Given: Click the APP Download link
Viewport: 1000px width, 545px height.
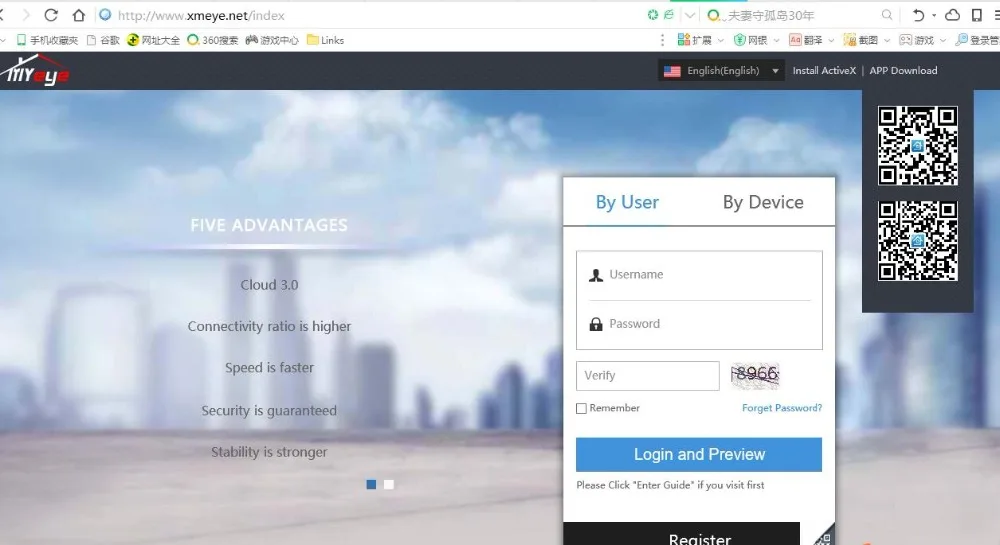Looking at the screenshot, I should click(x=903, y=71).
